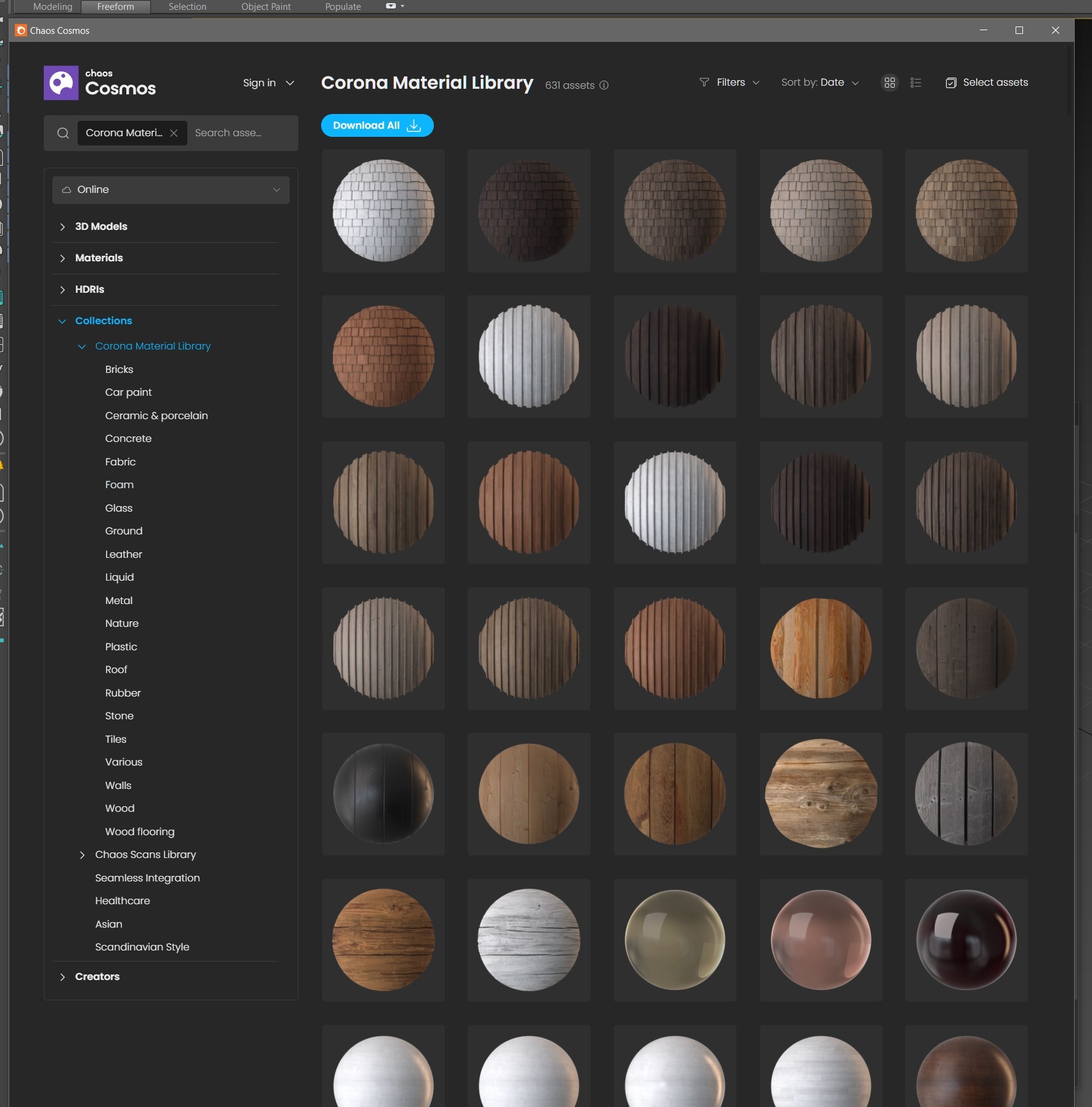Viewport: 1092px width, 1107px height.
Task: Select the pink glass sphere thumbnail
Action: pyautogui.click(x=821, y=940)
